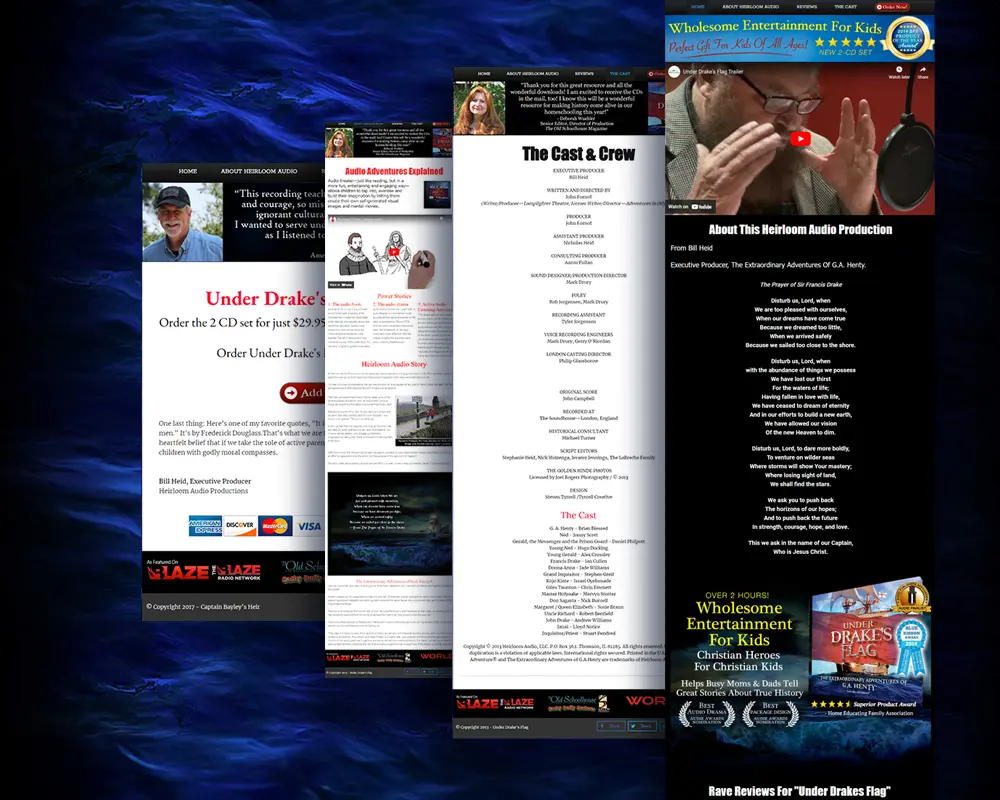
Task: Click the Watch on YouTube badge
Action: (690, 207)
